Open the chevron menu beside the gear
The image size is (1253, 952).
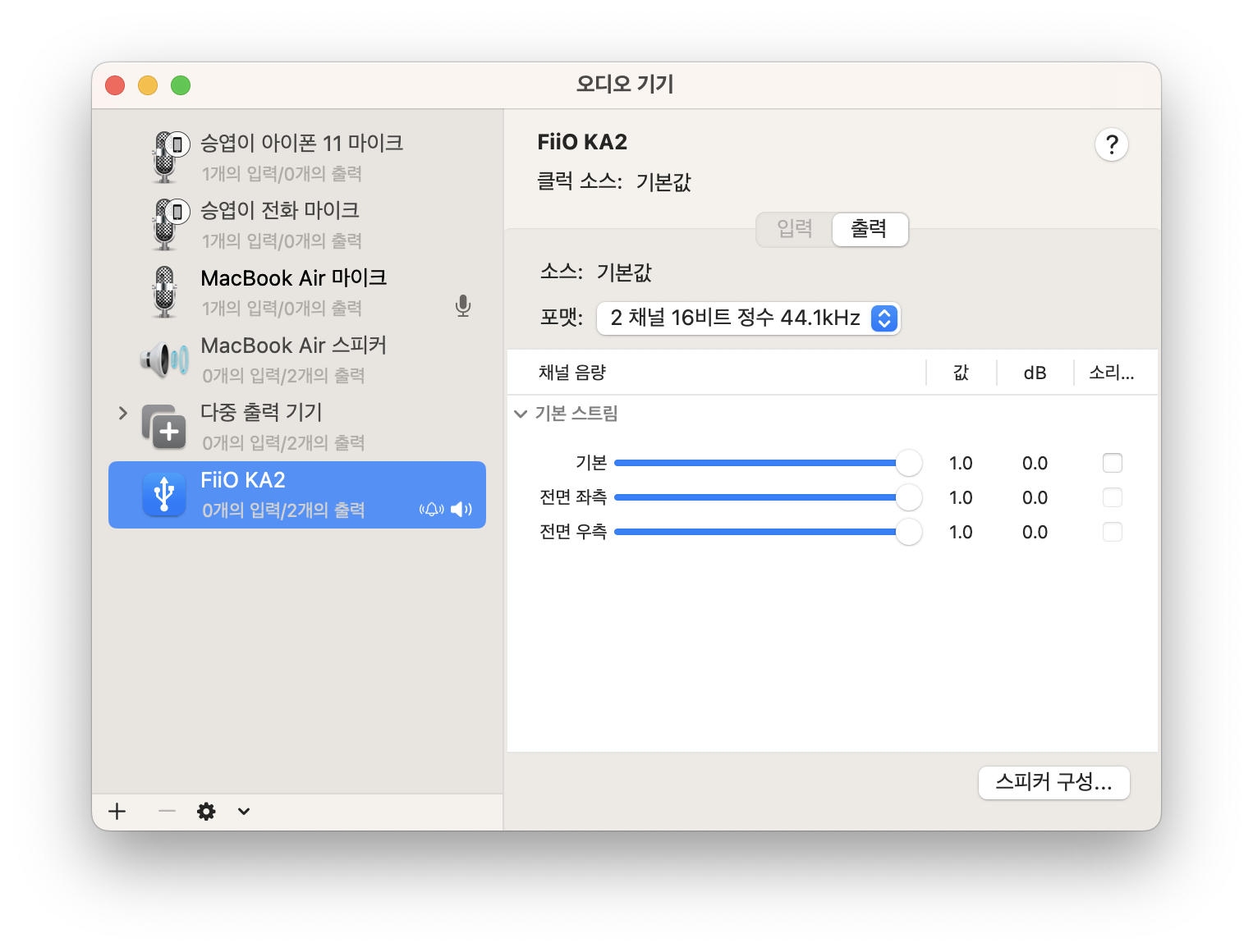pos(244,812)
